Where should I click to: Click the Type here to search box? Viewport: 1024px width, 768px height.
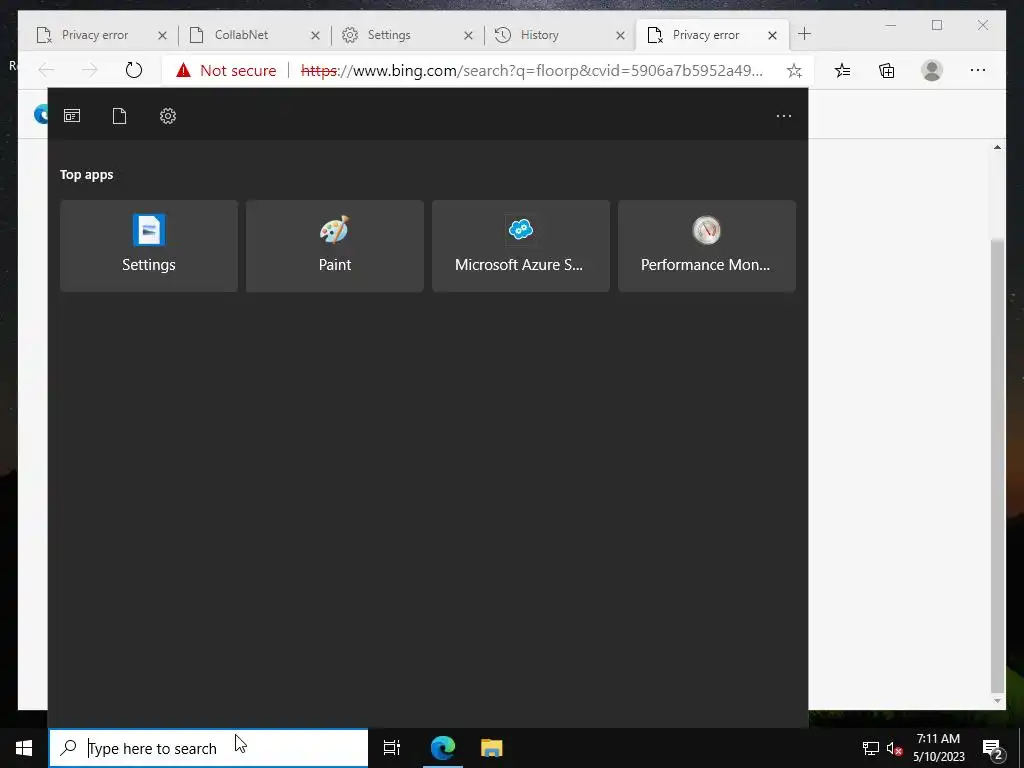pyautogui.click(x=209, y=748)
